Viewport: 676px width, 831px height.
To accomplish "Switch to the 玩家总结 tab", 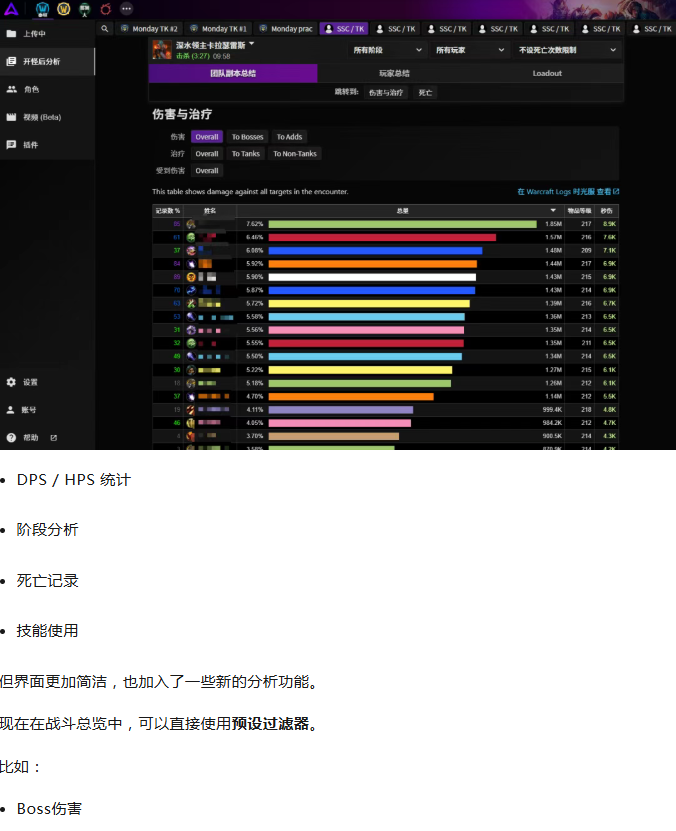I will pos(394,73).
